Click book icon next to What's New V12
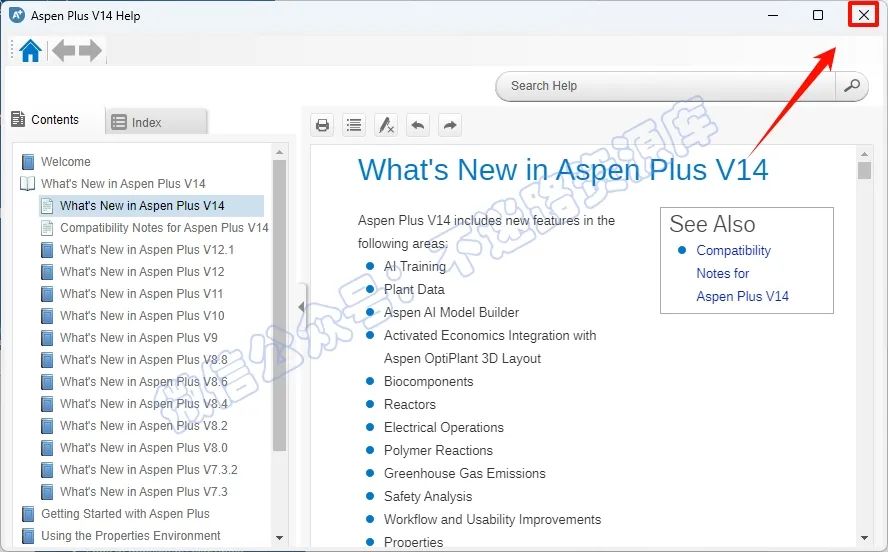 (48, 272)
